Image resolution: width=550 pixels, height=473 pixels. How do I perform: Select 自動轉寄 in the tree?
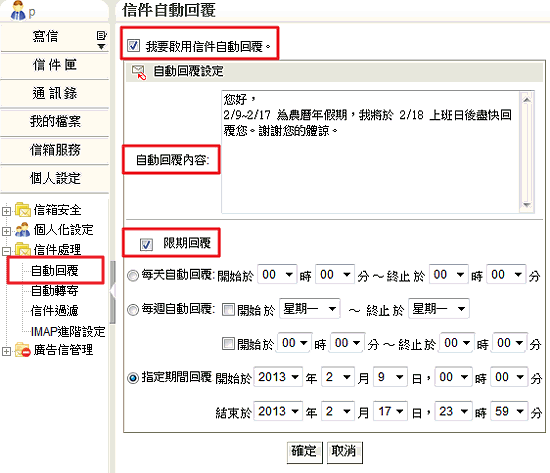(x=55, y=291)
